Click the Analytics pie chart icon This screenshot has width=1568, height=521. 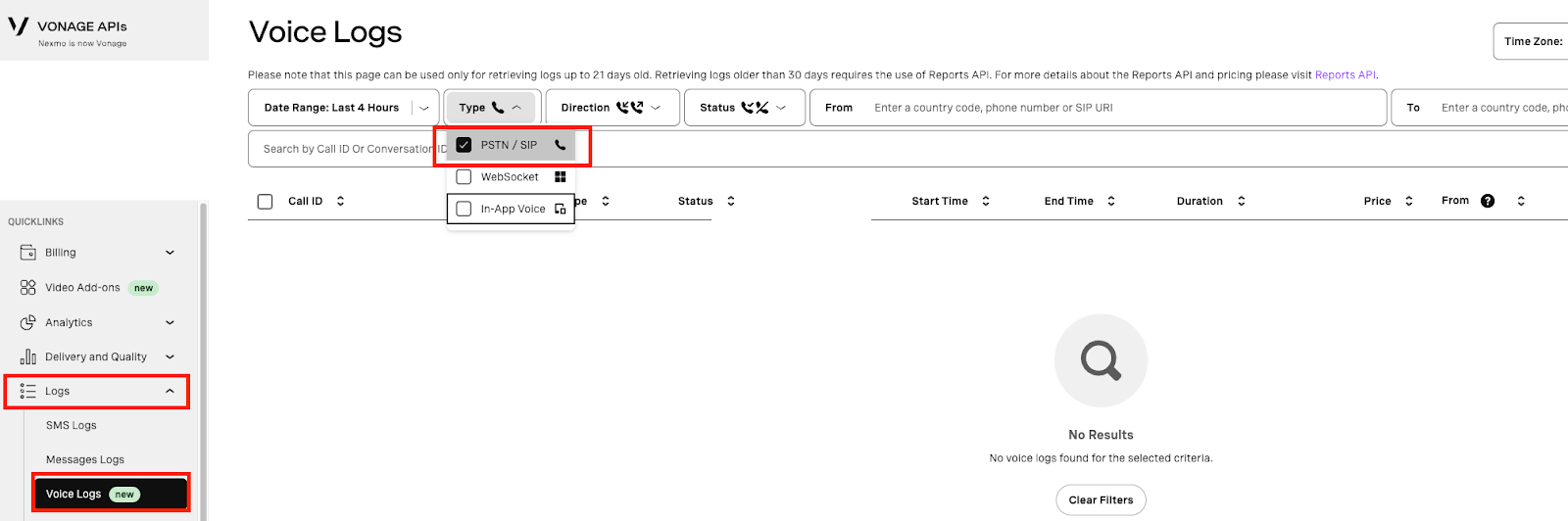pyautogui.click(x=28, y=322)
